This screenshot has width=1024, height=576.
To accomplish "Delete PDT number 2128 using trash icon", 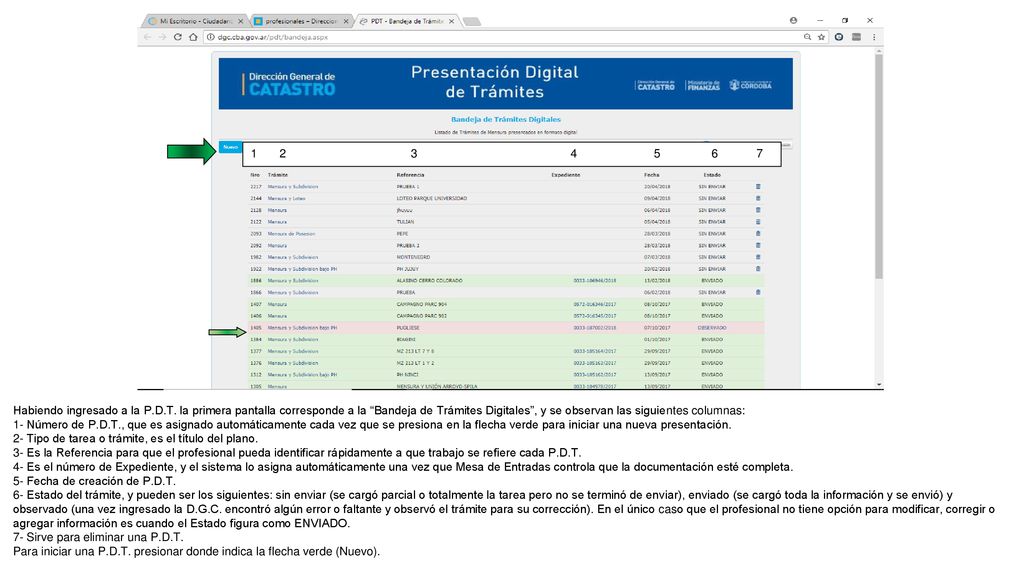I will coord(758,210).
